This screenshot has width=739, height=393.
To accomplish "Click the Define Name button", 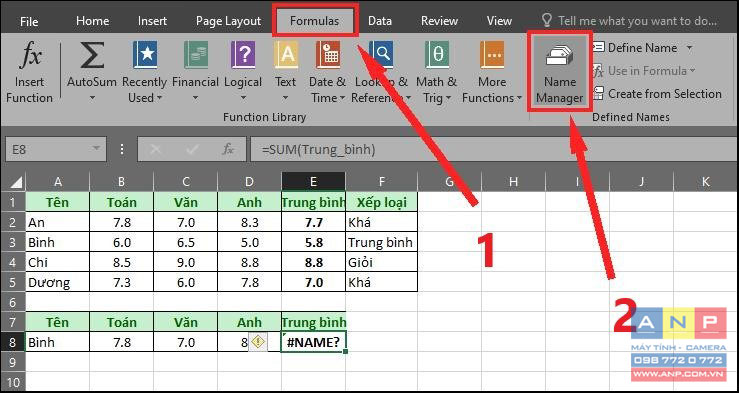I will (635, 48).
